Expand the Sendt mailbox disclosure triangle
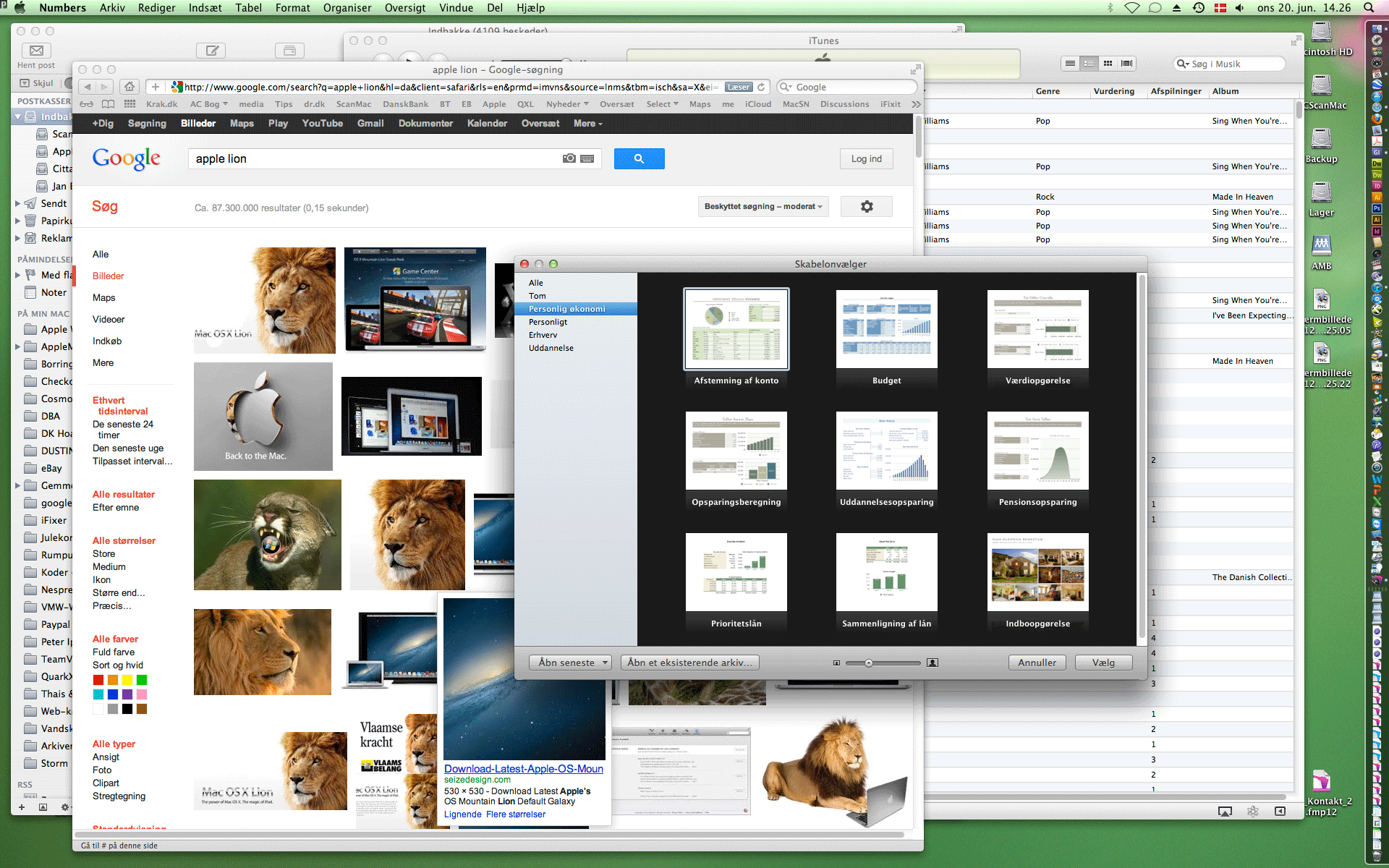1389x868 pixels. (18, 204)
